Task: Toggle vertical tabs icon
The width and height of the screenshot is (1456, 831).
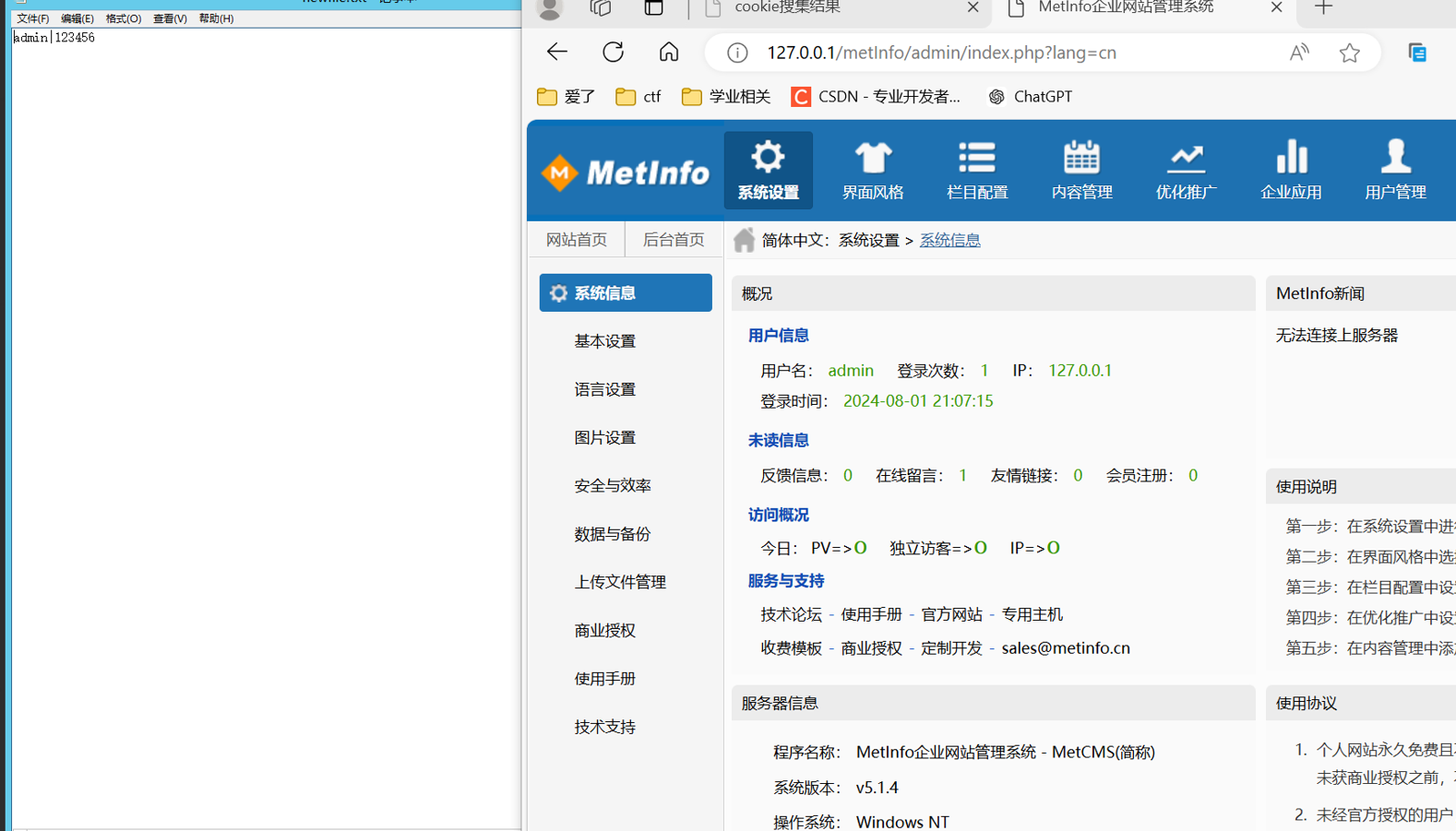Action: pyautogui.click(x=654, y=8)
